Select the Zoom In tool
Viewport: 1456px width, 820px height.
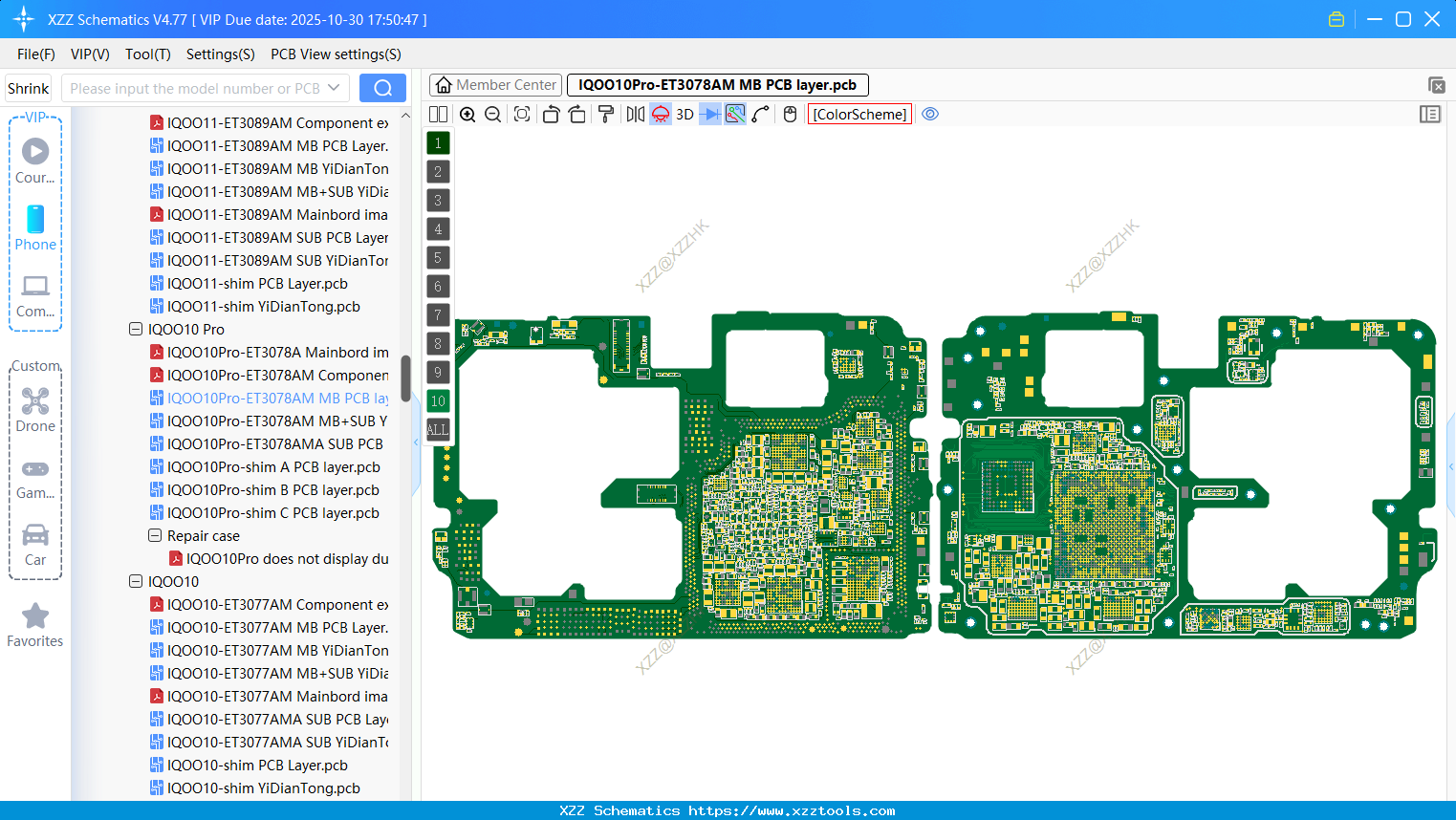[467, 114]
